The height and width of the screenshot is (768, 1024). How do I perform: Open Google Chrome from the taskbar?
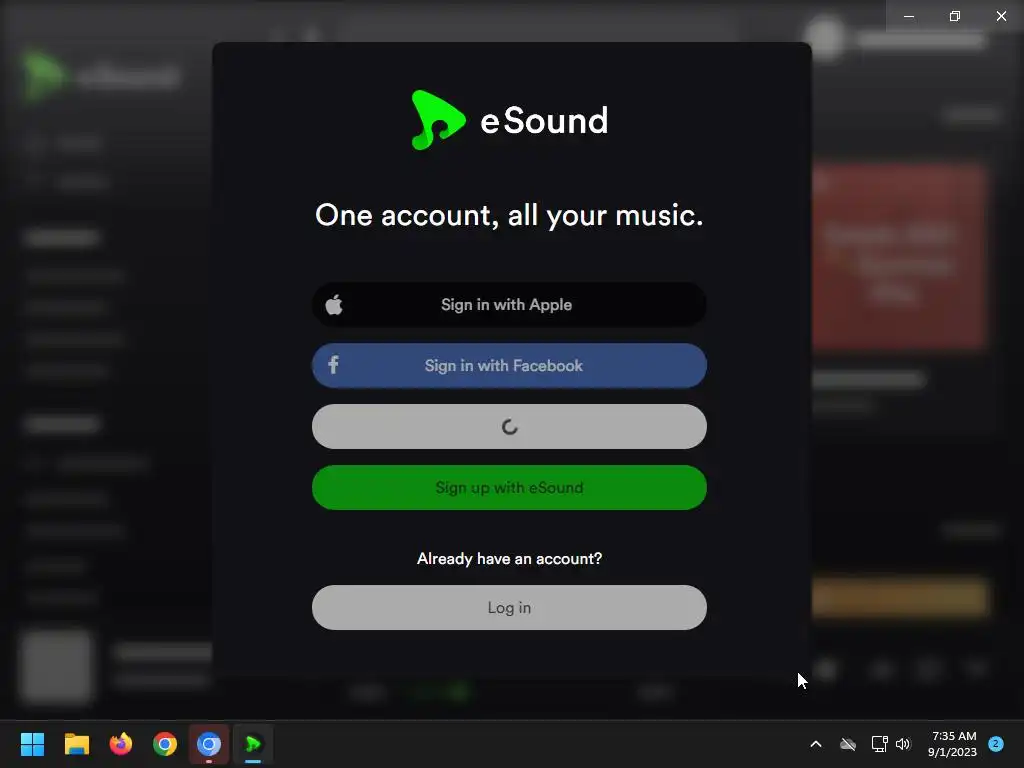(x=165, y=744)
